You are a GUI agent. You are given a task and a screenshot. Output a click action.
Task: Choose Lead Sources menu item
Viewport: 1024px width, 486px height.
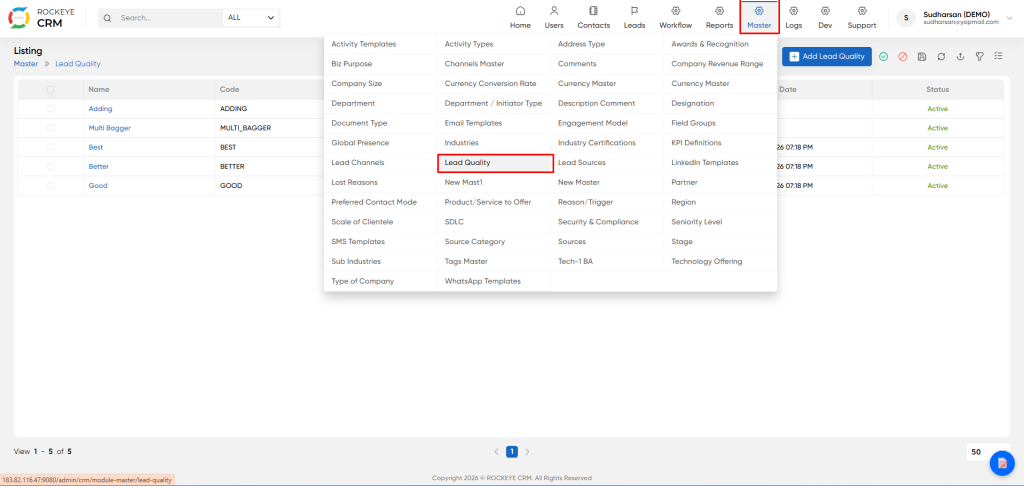click(x=581, y=162)
